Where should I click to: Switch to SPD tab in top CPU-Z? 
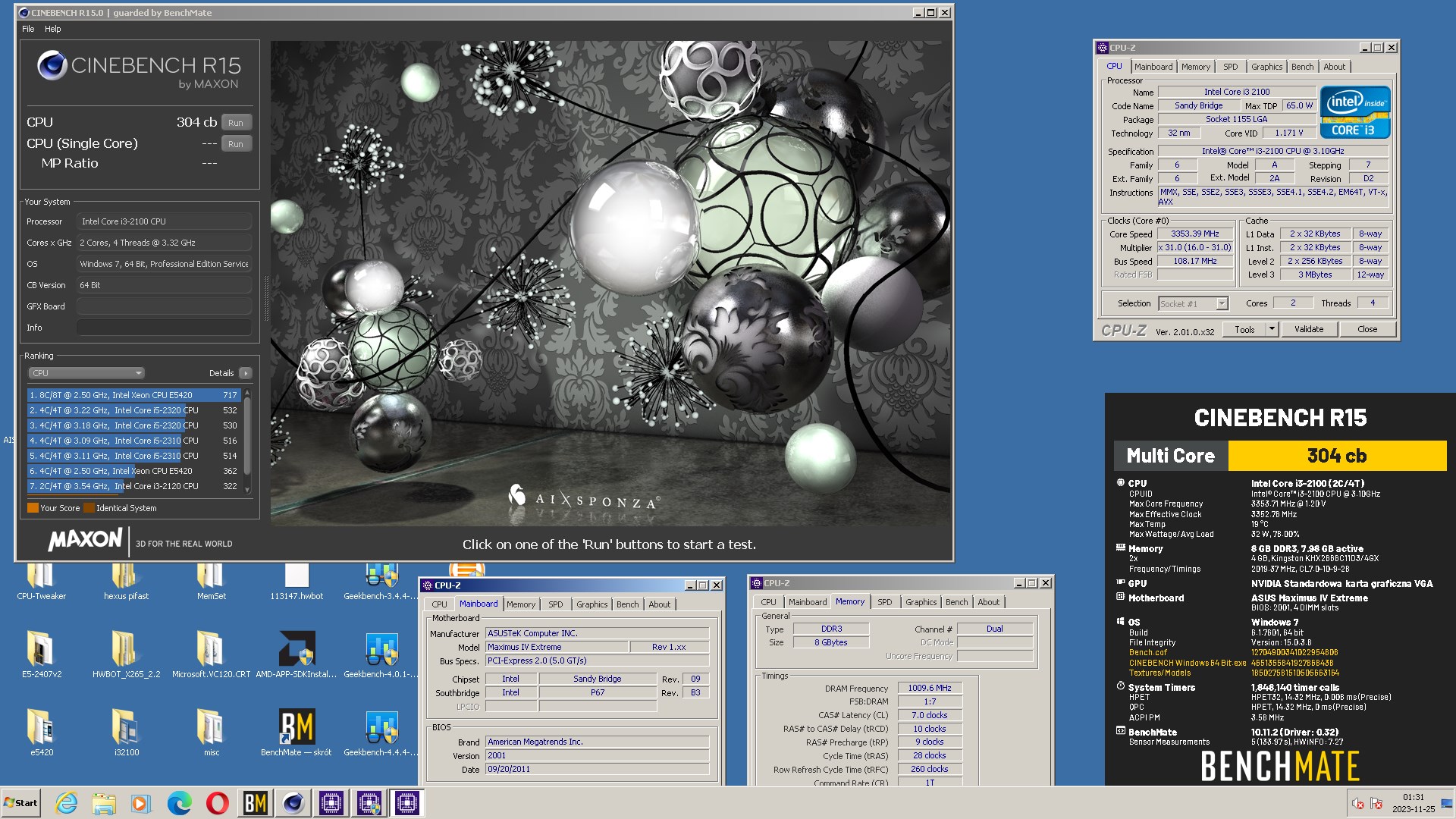(x=1231, y=67)
